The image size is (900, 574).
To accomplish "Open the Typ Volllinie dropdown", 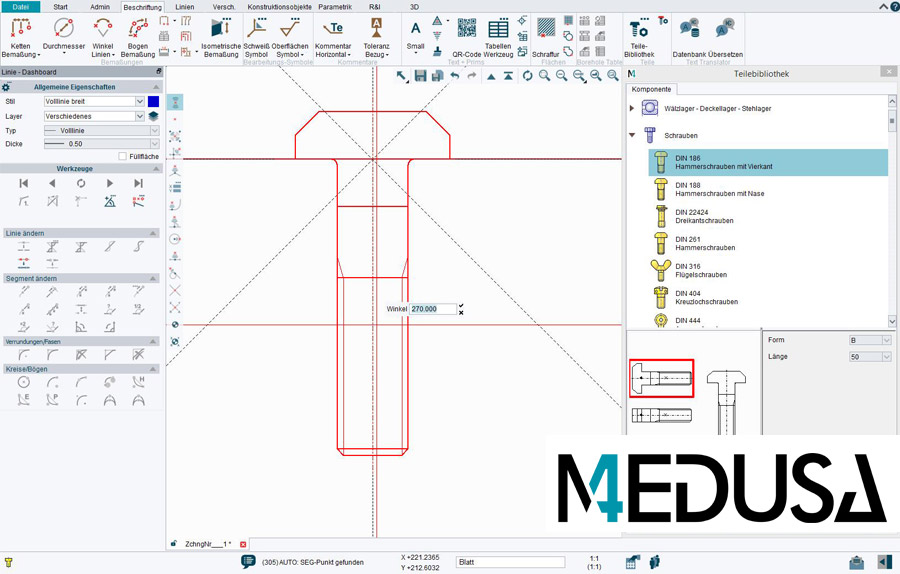I will coord(154,130).
